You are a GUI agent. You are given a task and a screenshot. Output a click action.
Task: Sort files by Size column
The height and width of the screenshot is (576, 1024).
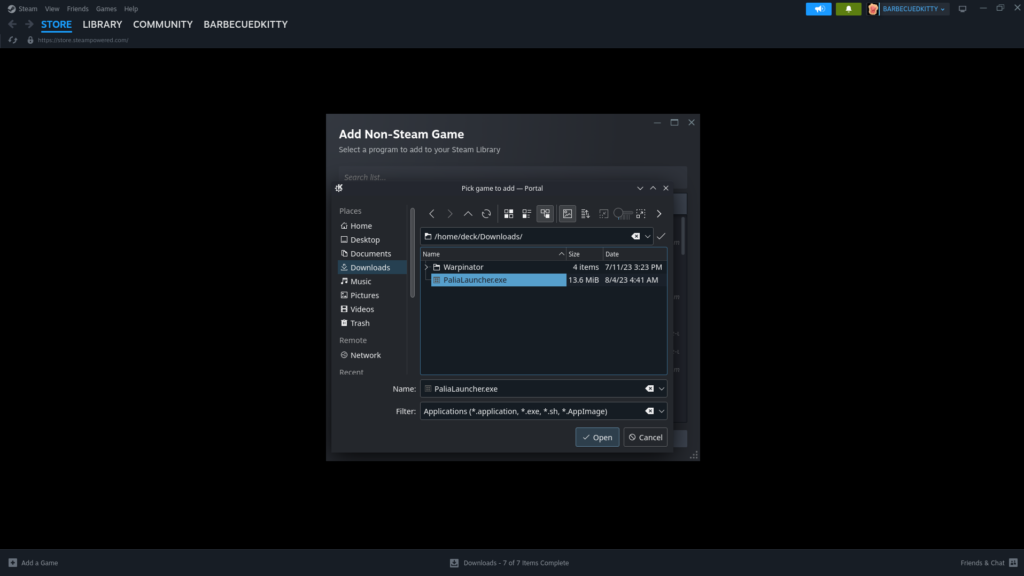[584, 254]
